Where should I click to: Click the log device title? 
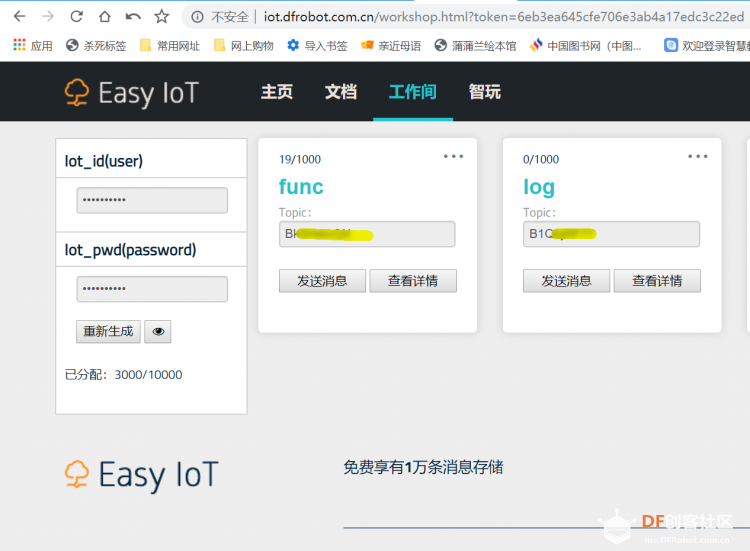click(x=539, y=187)
